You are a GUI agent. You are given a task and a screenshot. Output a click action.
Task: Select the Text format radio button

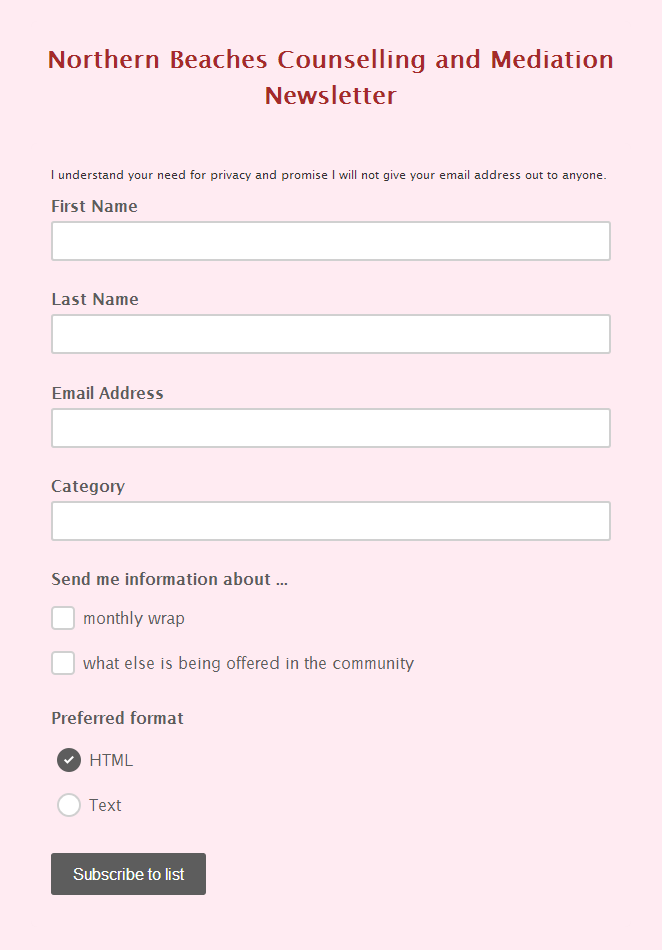click(68, 805)
